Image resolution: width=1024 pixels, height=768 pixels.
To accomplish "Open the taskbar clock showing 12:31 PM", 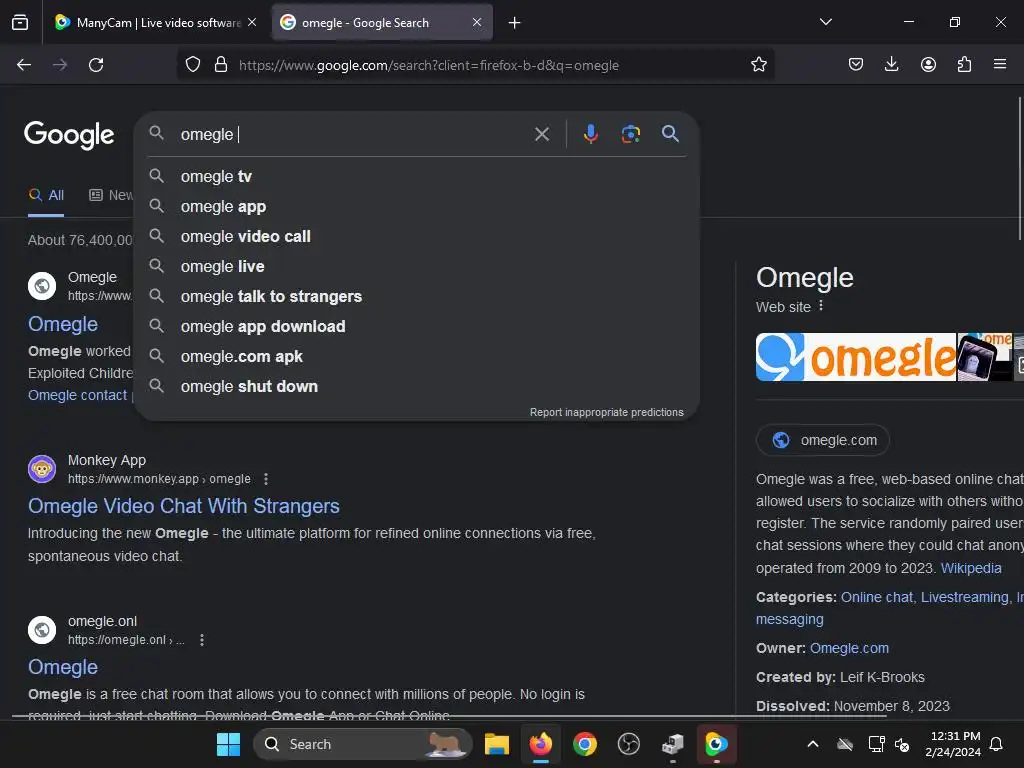I will [x=953, y=744].
